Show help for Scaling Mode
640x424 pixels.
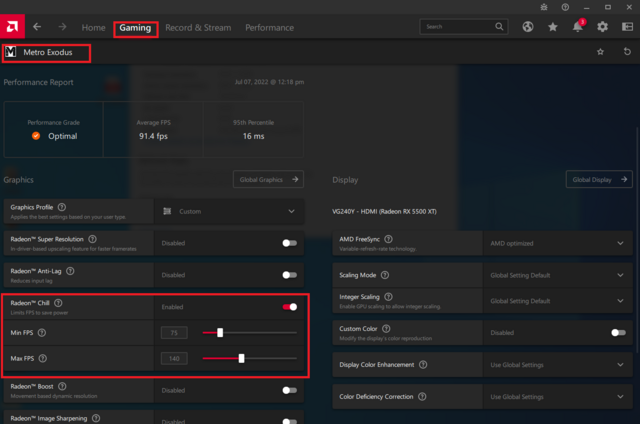tap(385, 275)
